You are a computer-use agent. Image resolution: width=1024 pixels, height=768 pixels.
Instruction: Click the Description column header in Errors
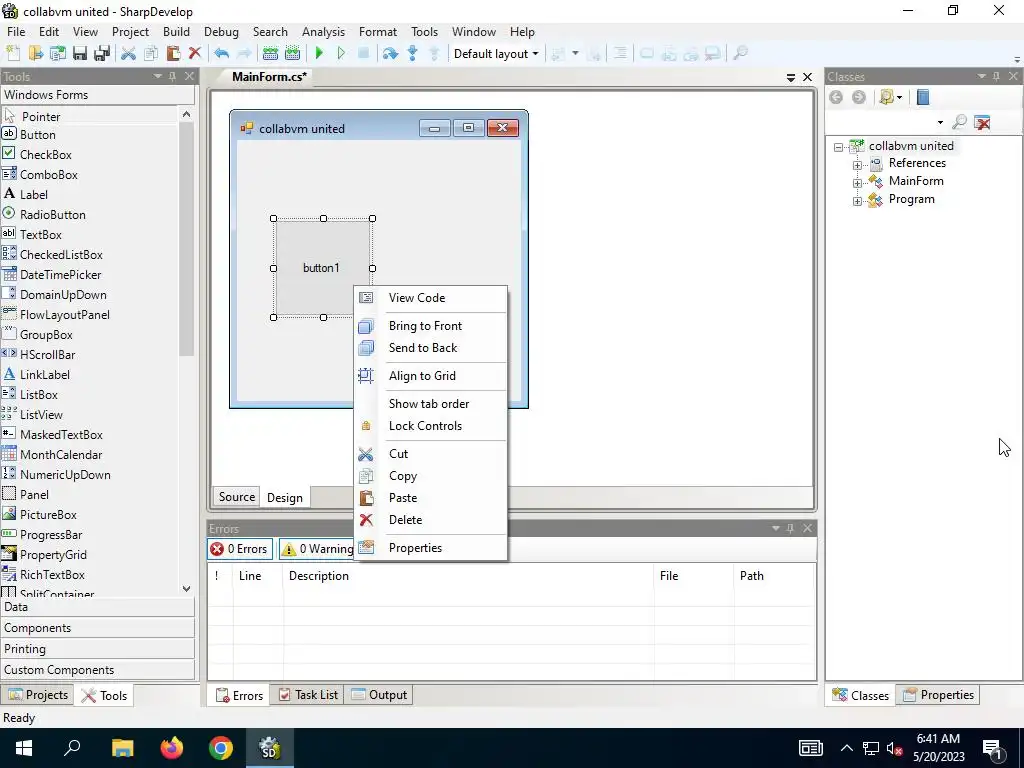pyautogui.click(x=468, y=576)
